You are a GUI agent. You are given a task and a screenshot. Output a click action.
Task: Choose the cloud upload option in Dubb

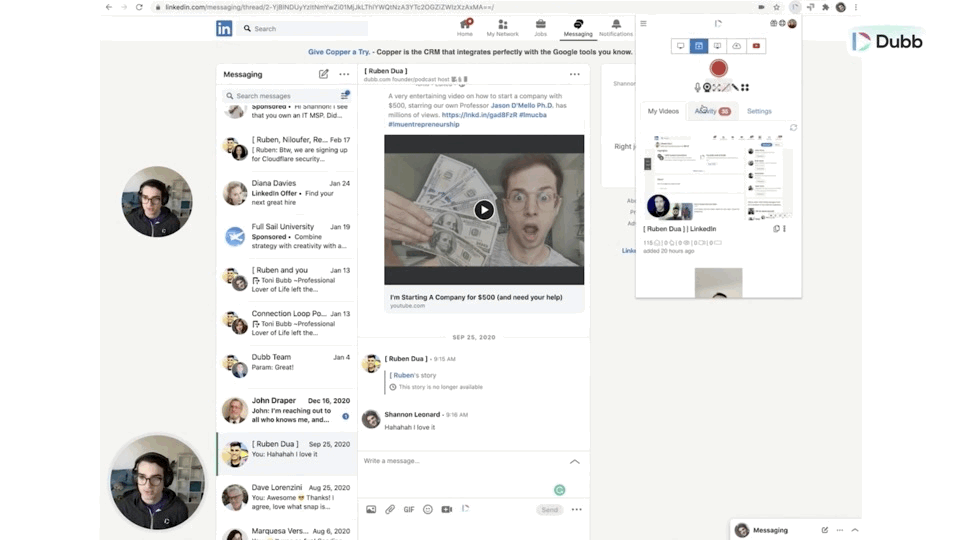coord(737,46)
